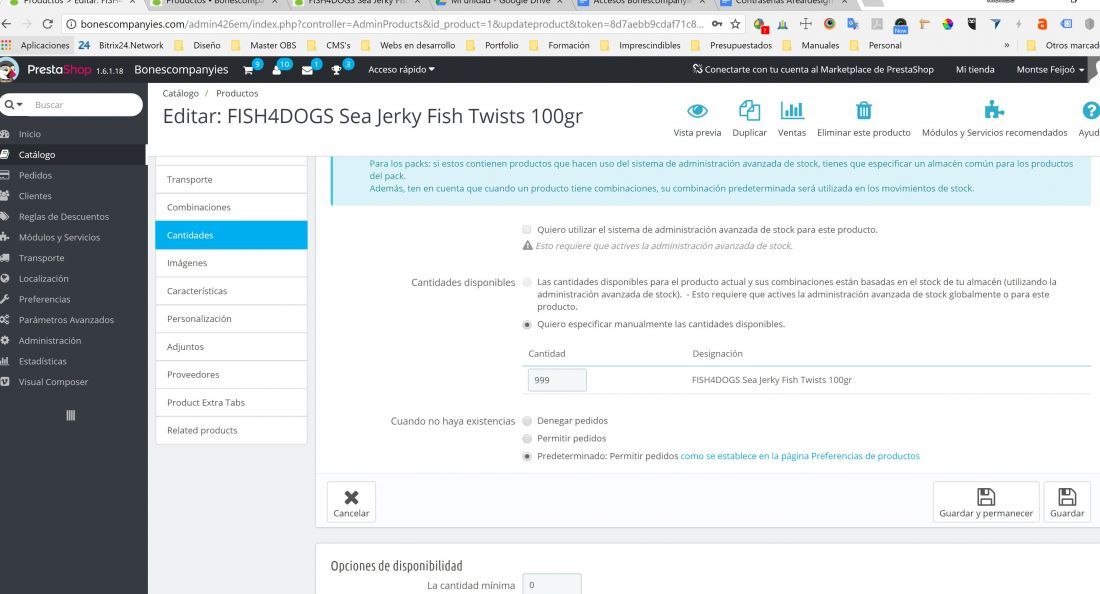Image resolution: width=1100 pixels, height=594 pixels.
Task: Click the Google Translate extension icon
Action: 853,24
